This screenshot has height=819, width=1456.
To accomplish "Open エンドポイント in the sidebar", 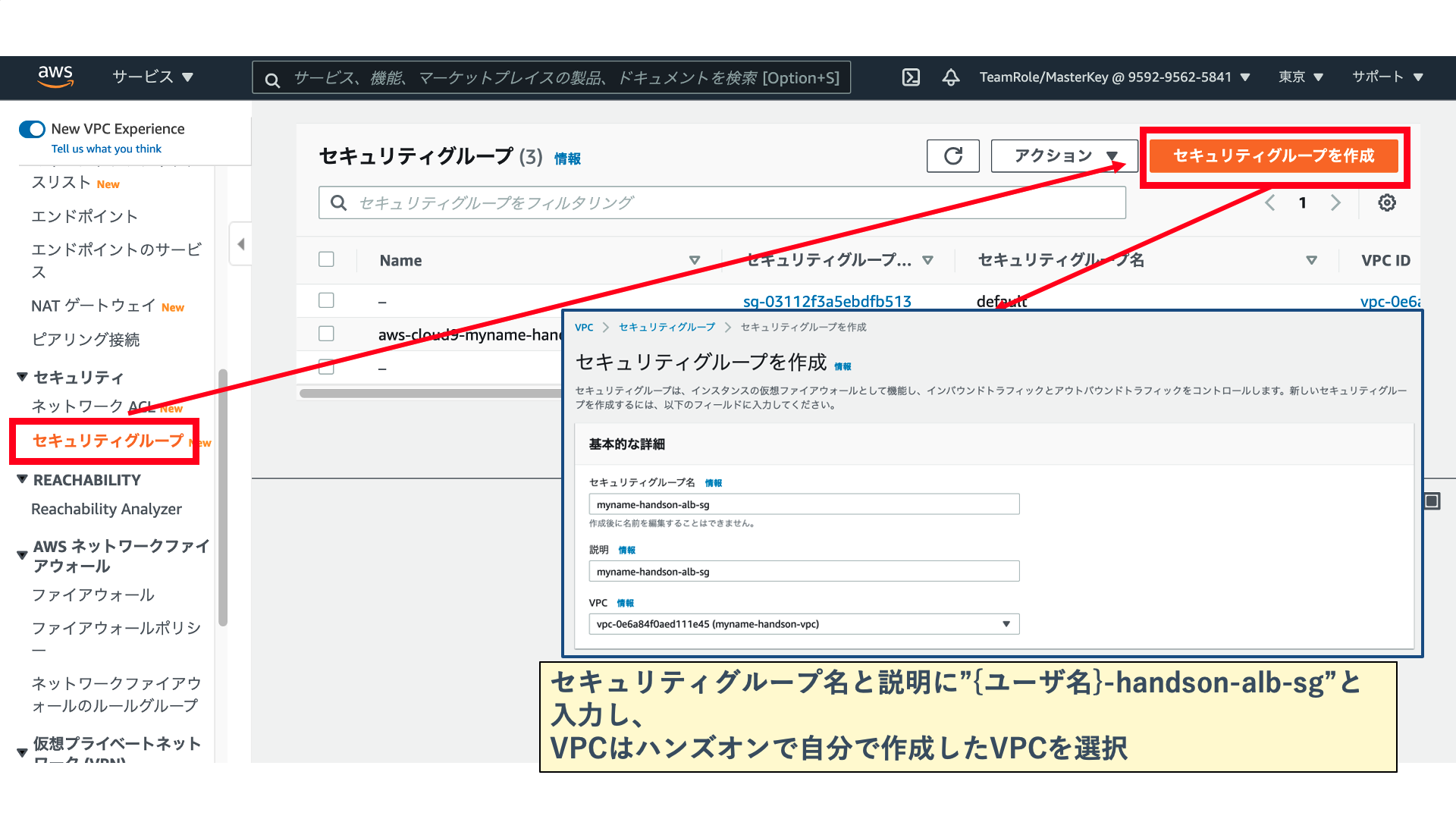I will [x=84, y=217].
